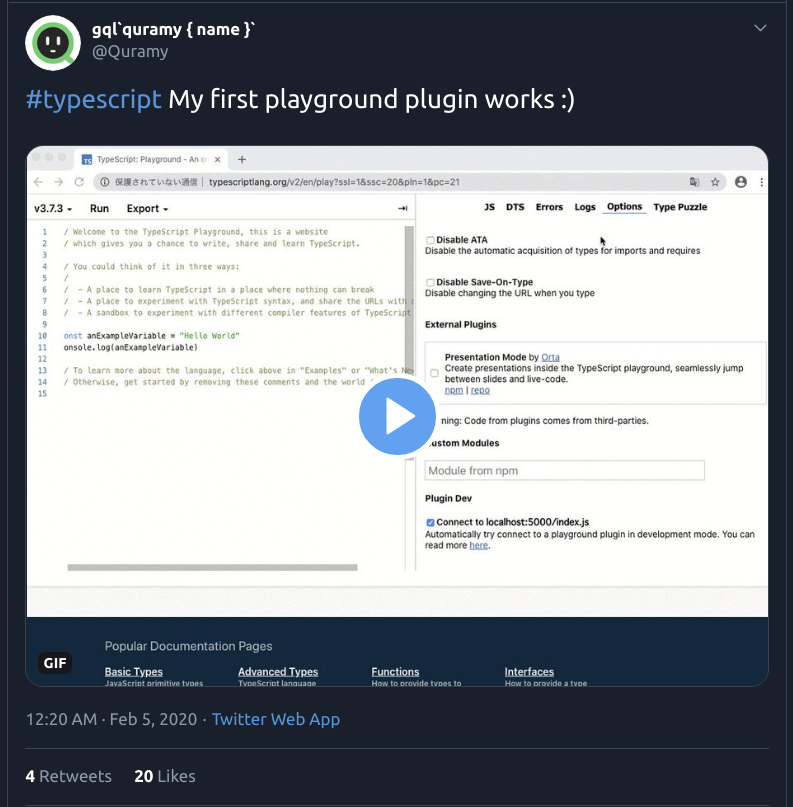
Task: Click the Quramy profile avatar
Action: [x=53, y=43]
